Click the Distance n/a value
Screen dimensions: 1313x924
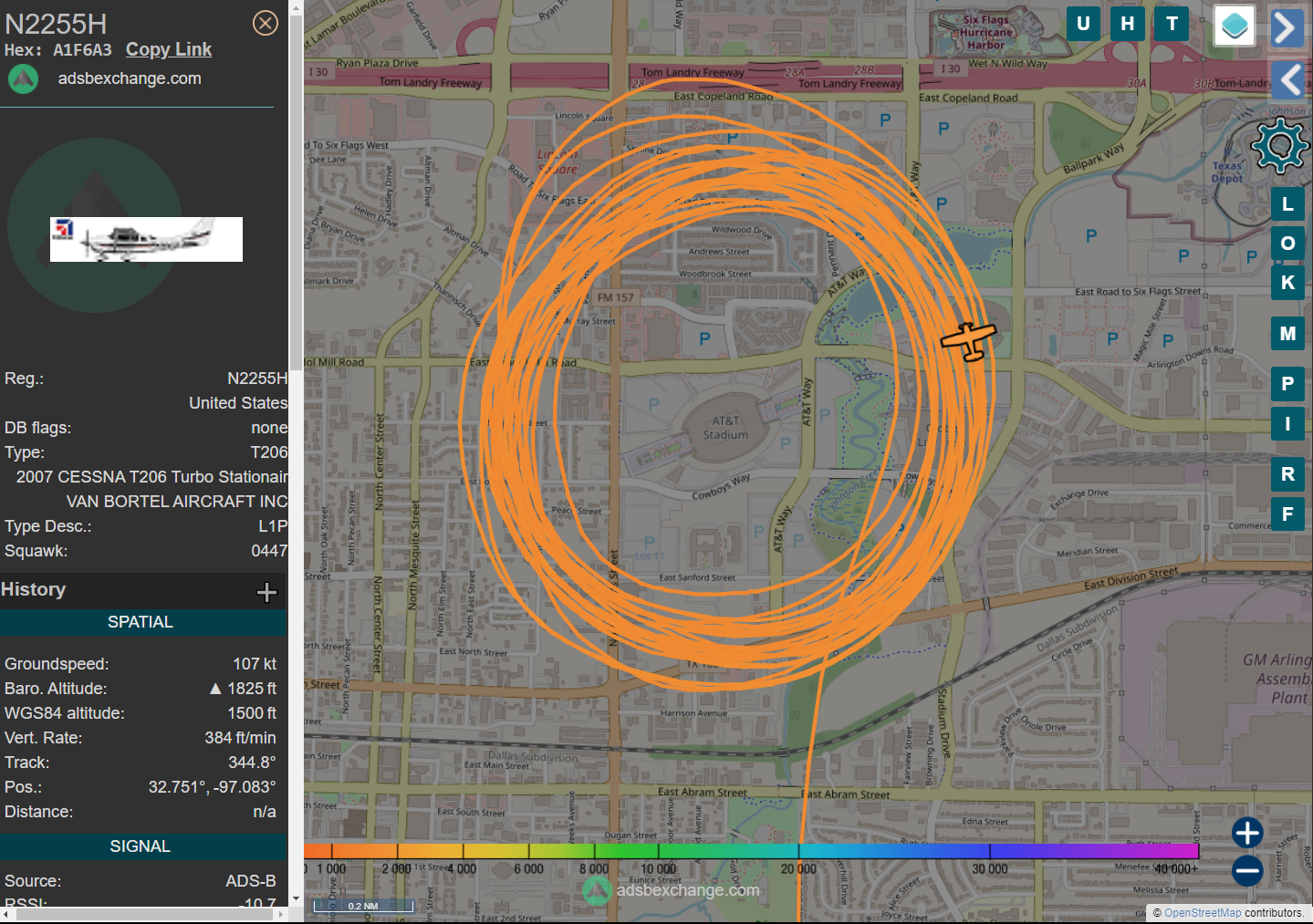pos(265,812)
